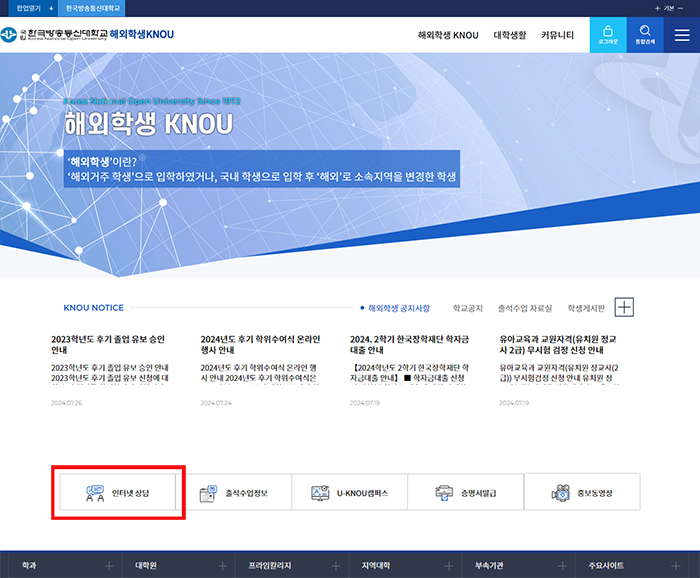The width and height of the screenshot is (700, 578).
Task: Open the U-KNOU캠퍼스 icon
Action: [322, 493]
